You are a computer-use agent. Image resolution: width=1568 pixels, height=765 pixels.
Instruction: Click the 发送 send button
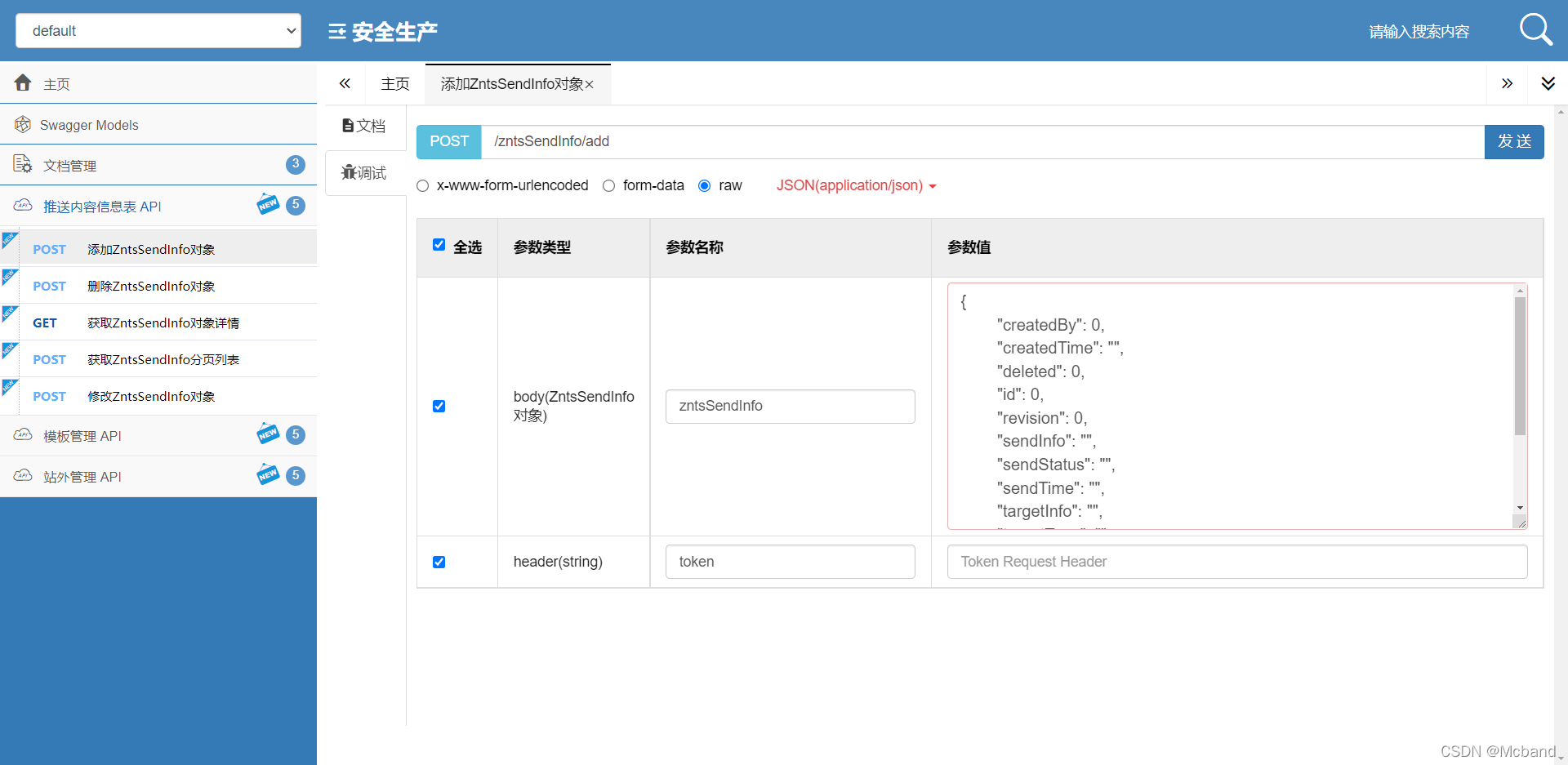(x=1514, y=141)
